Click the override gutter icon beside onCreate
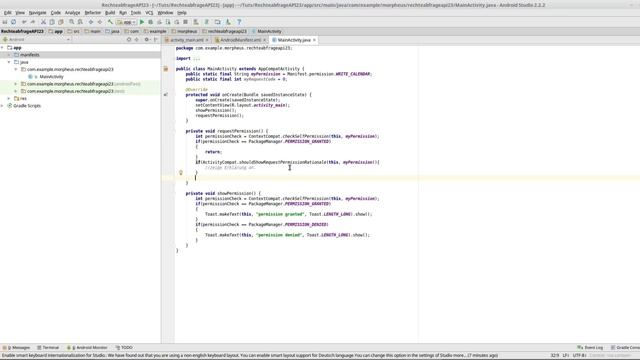Screen dimensions: 640x360 coord(166,95)
